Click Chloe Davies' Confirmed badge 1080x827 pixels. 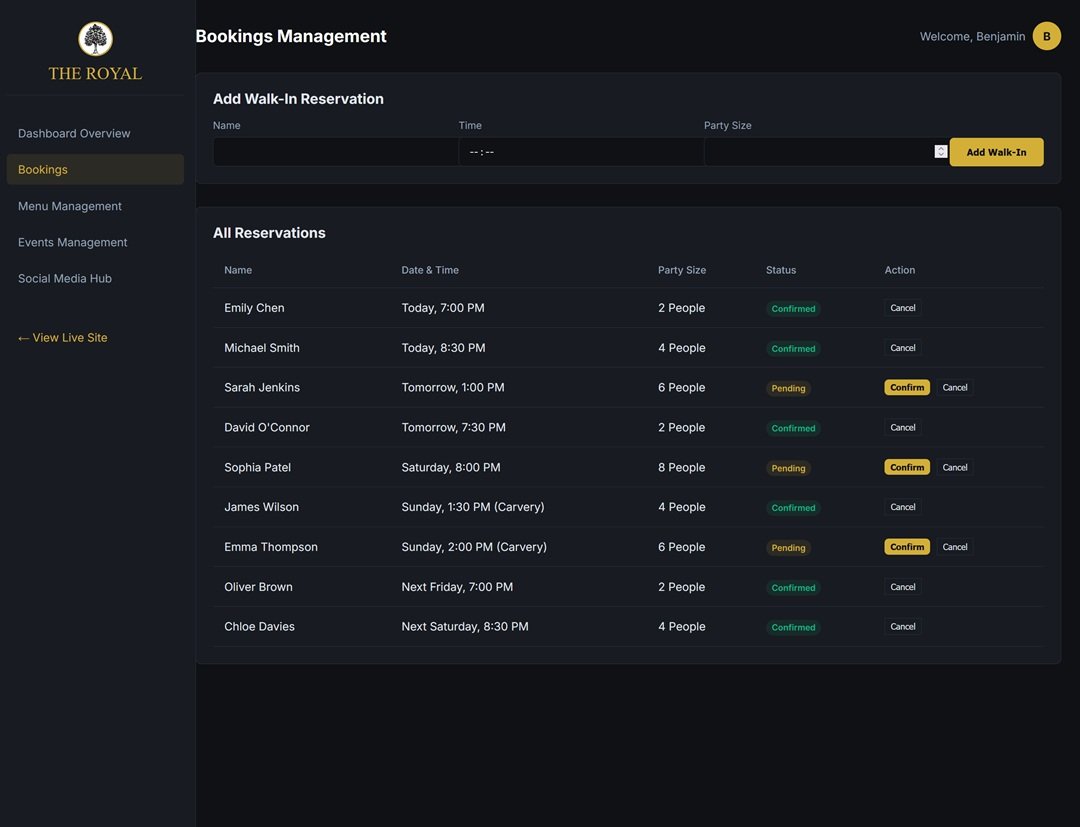click(x=793, y=627)
